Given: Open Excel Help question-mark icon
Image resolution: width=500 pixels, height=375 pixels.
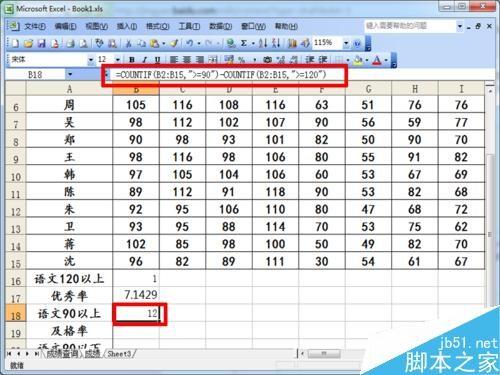Looking at the screenshot, I should click(357, 43).
